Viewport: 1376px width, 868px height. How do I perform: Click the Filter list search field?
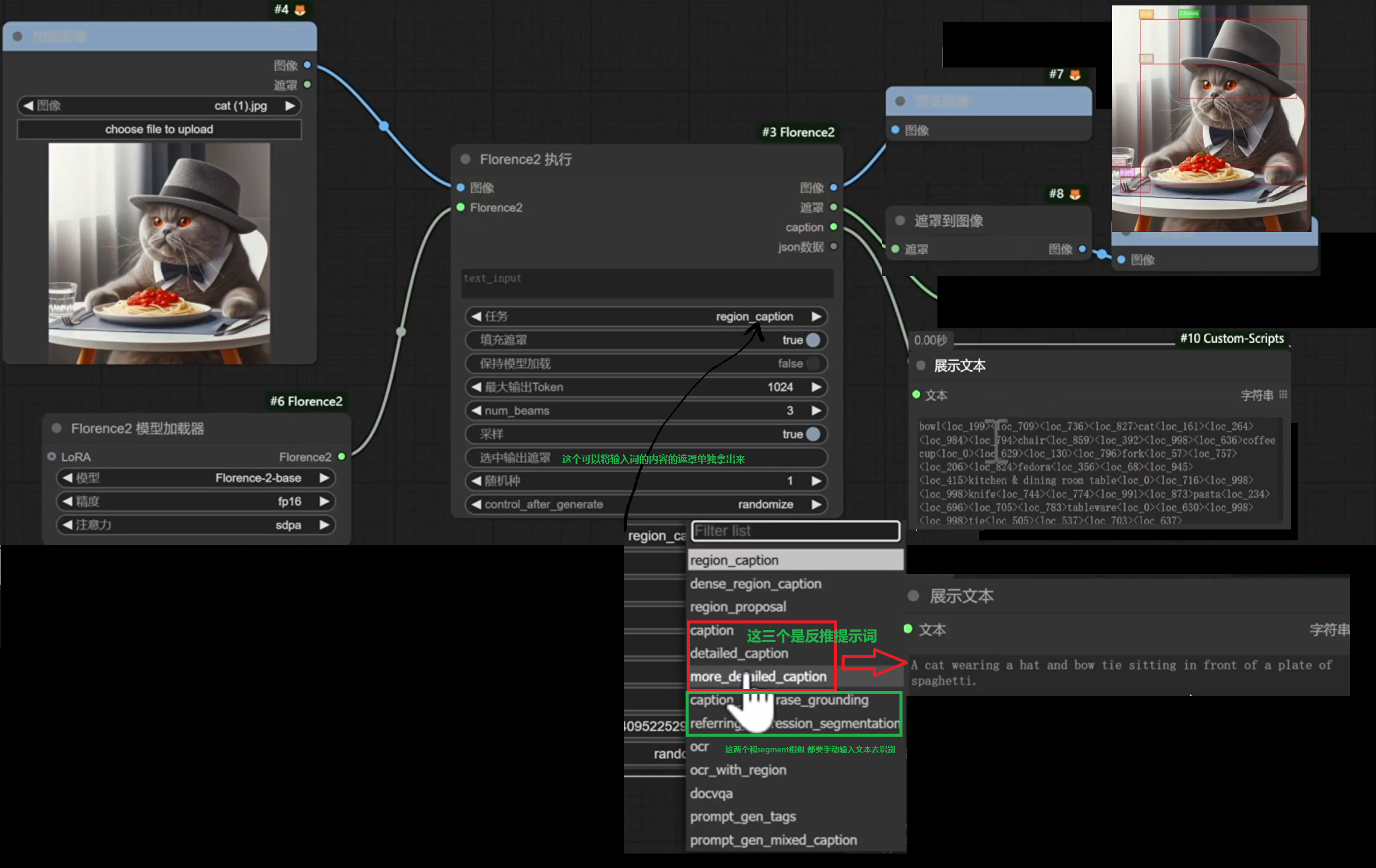[795, 531]
